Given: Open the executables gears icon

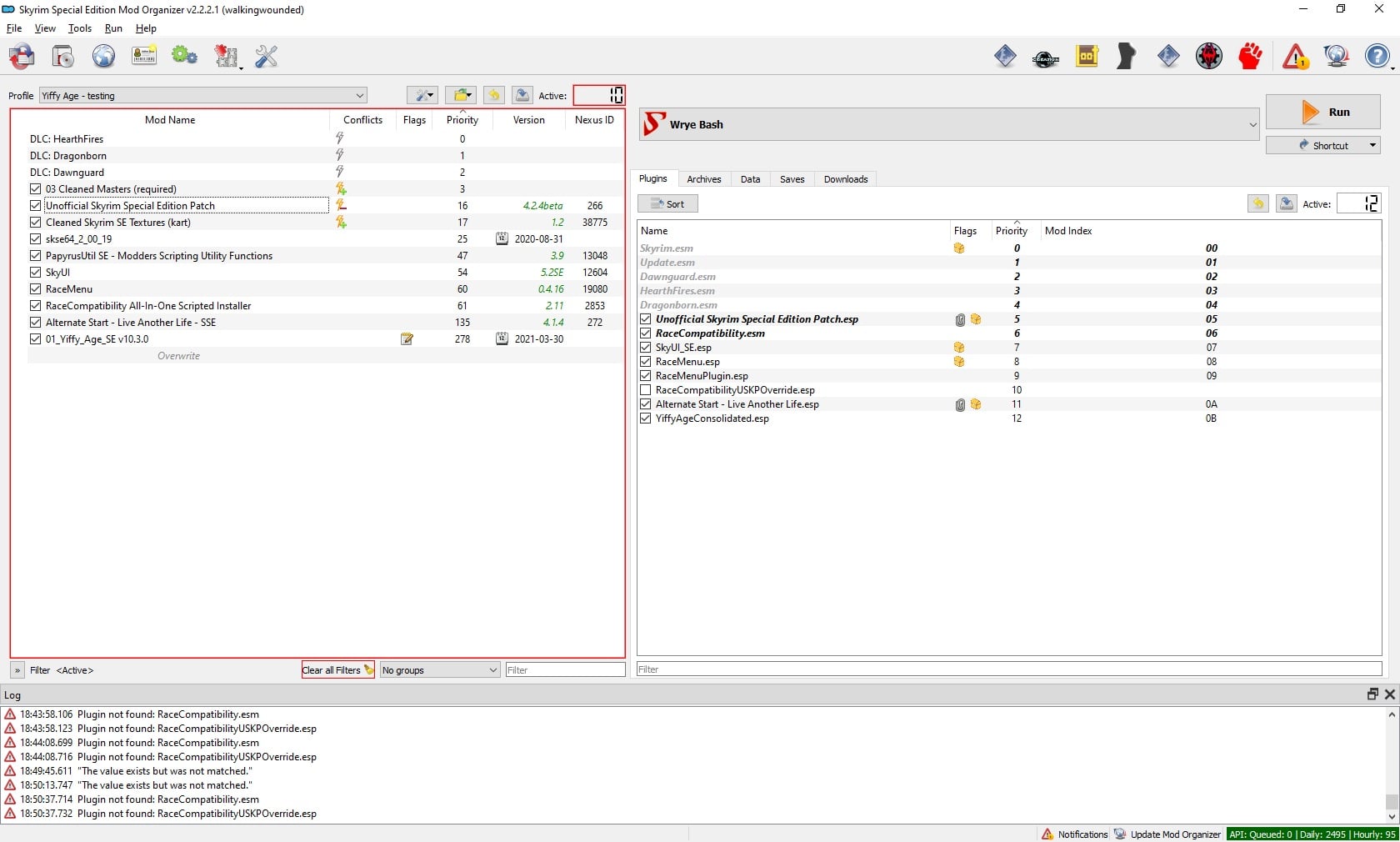Looking at the screenshot, I should (184, 57).
